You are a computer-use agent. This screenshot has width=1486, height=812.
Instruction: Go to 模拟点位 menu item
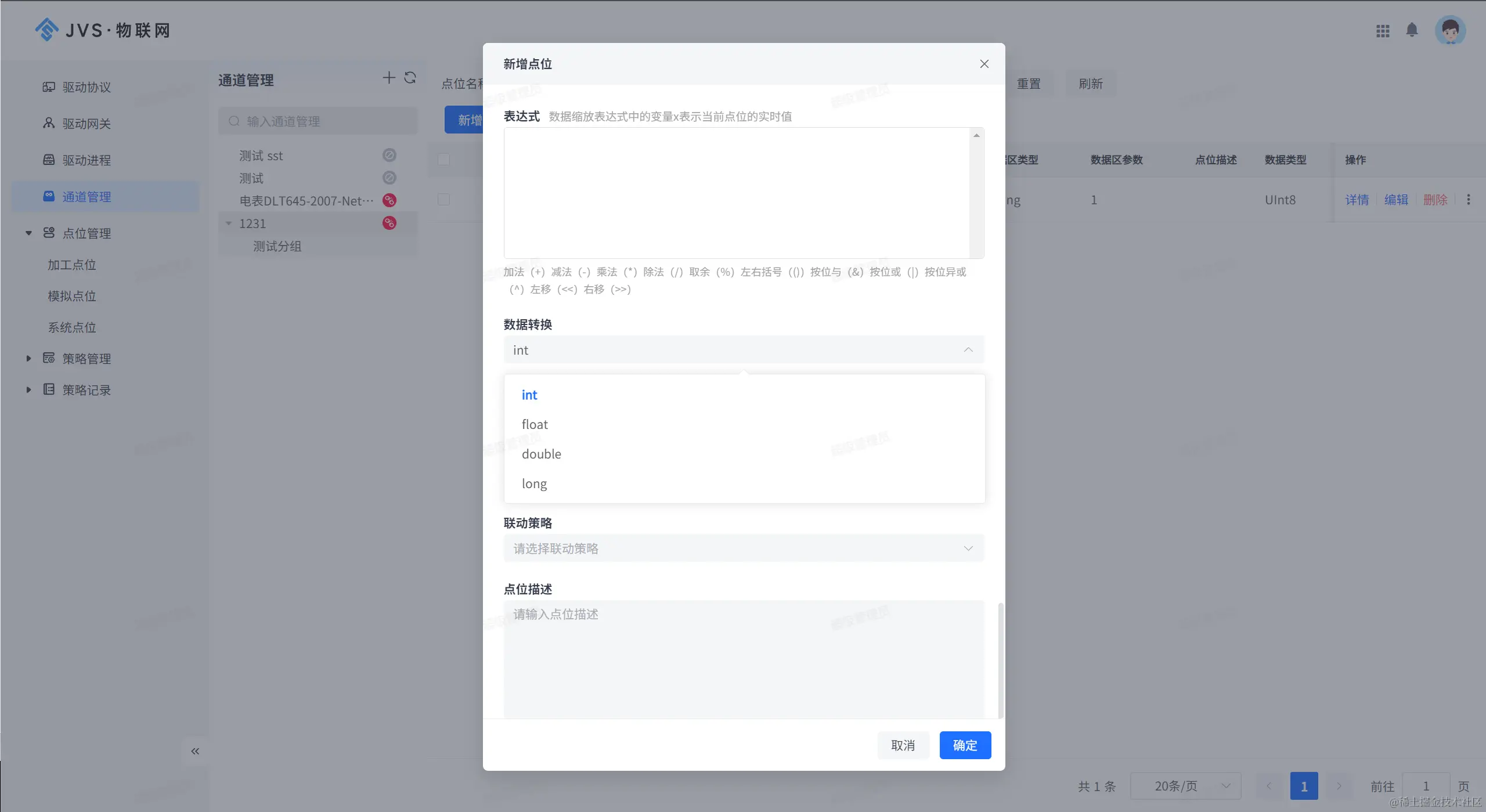tap(72, 296)
